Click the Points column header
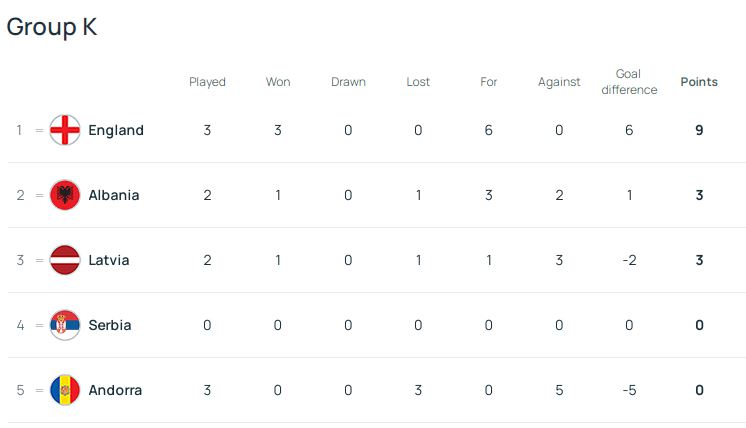This screenshot has height=428, width=746. [x=699, y=82]
